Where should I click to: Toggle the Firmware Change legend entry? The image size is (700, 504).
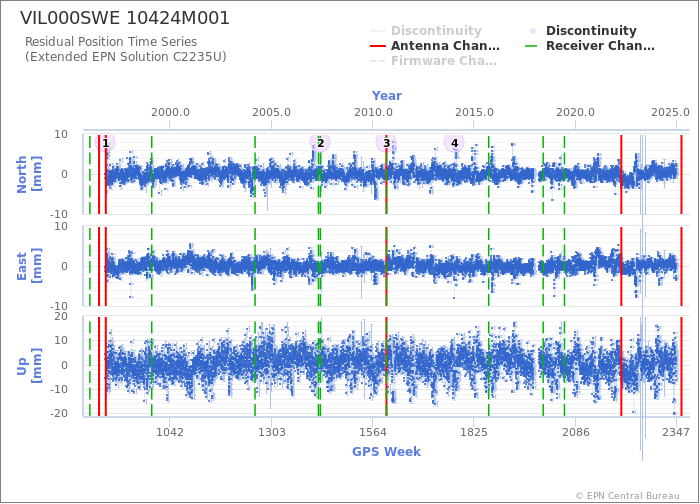click(x=433, y=61)
